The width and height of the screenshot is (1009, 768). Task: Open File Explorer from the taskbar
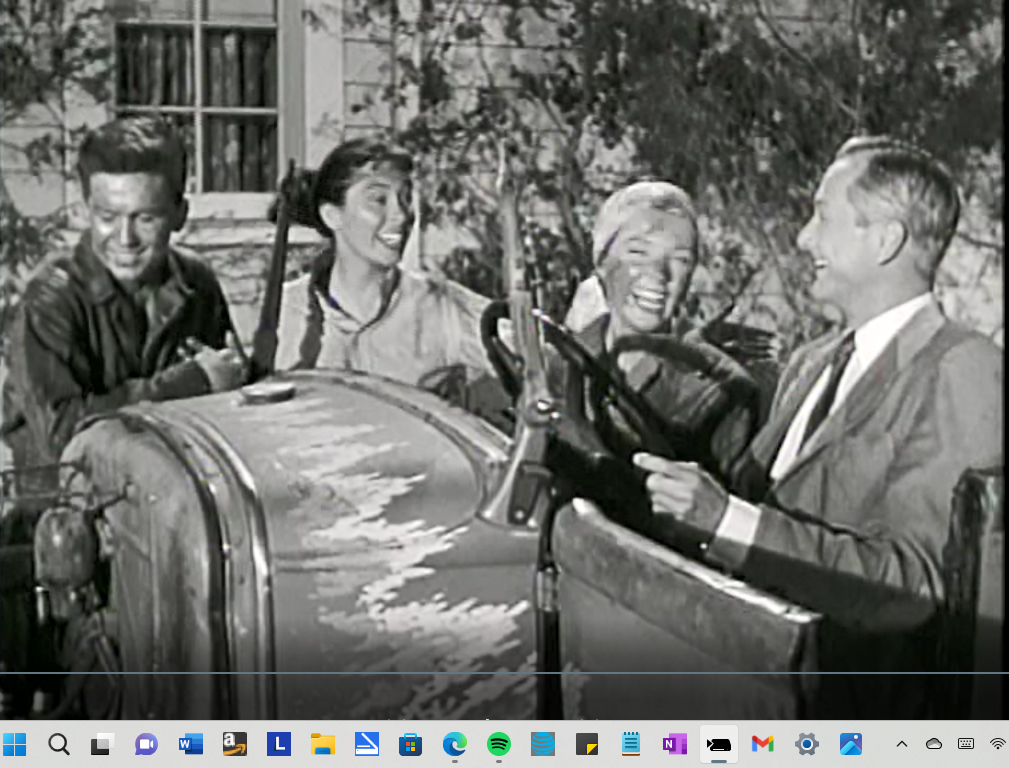tap(322, 744)
